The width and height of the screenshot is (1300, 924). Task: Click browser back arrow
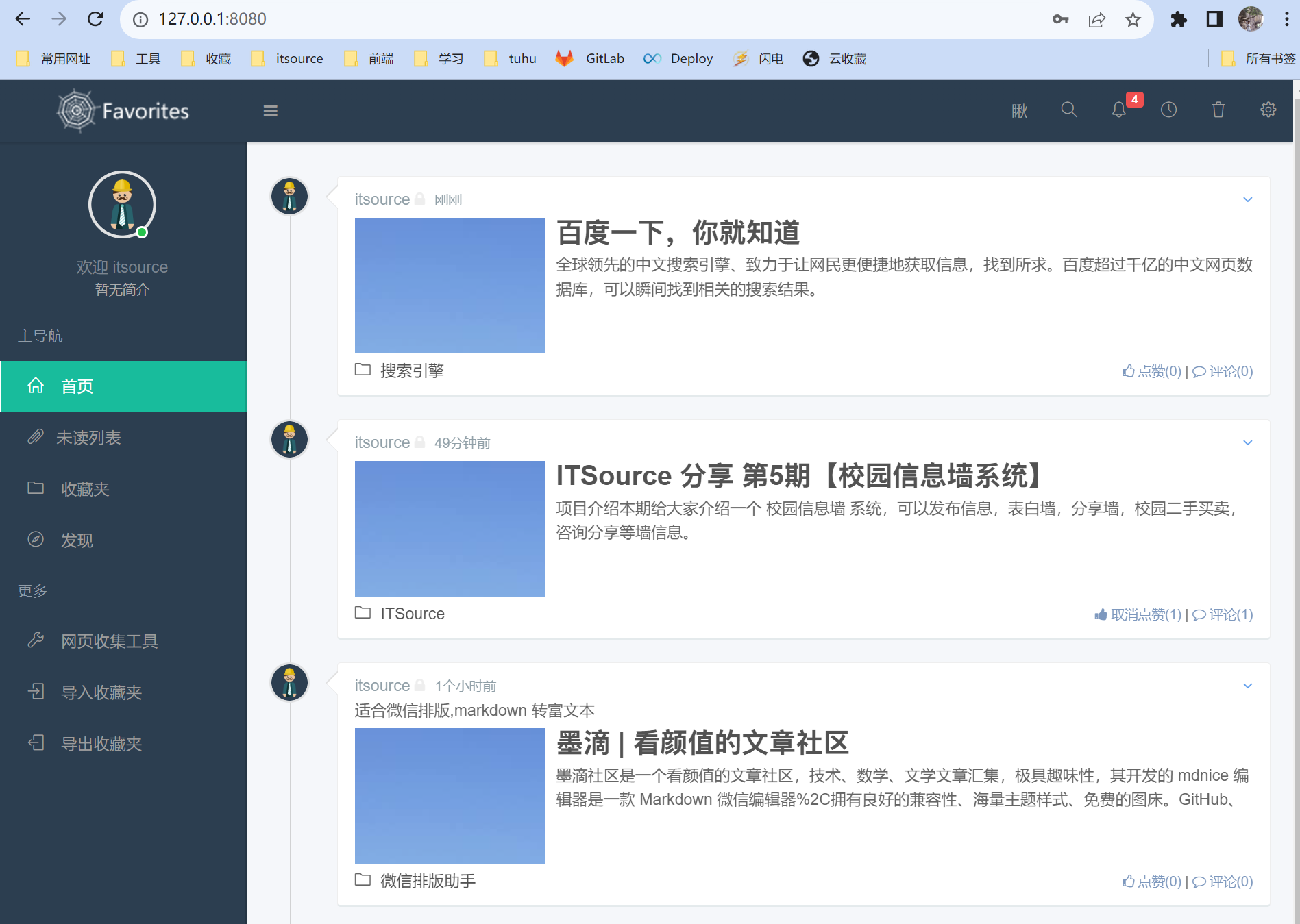pyautogui.click(x=23, y=19)
